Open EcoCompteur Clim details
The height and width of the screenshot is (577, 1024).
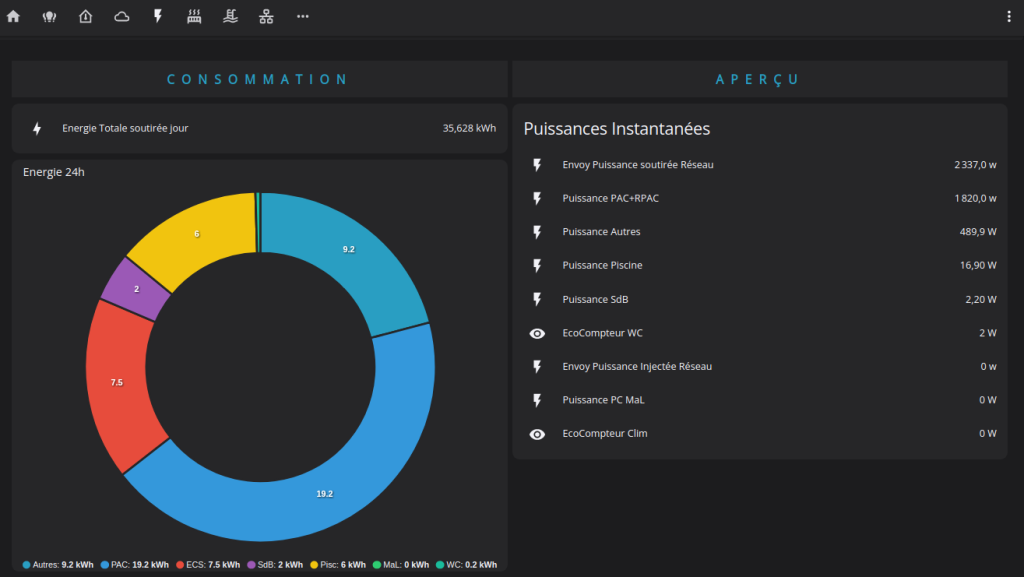760,433
